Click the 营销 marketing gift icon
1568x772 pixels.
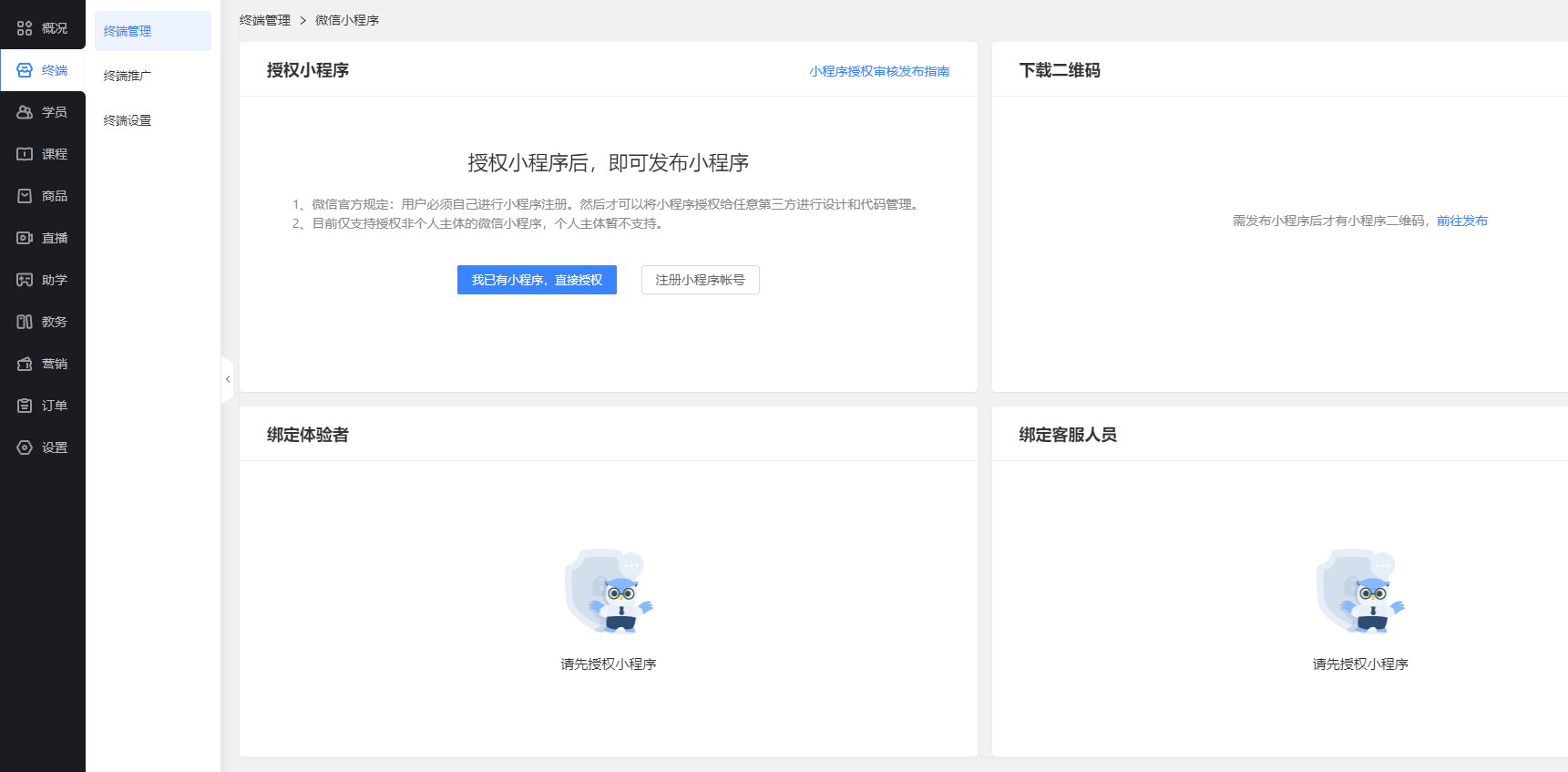pyautogui.click(x=25, y=364)
